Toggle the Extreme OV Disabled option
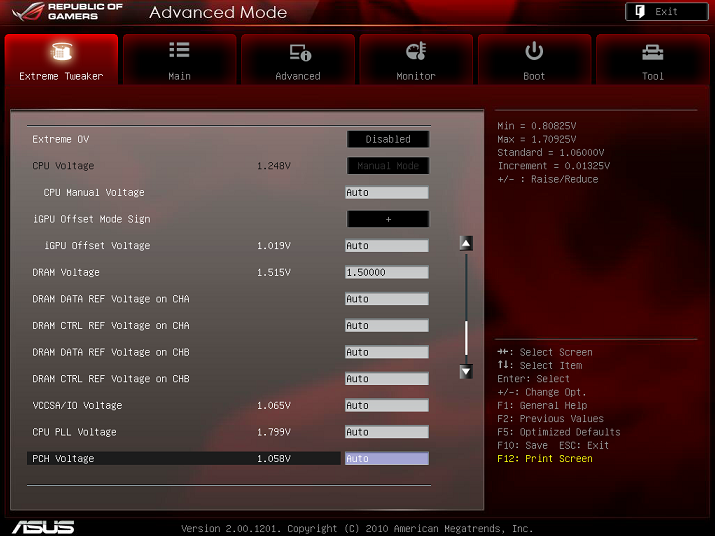Screen dimensions: 715x536 coord(388,139)
